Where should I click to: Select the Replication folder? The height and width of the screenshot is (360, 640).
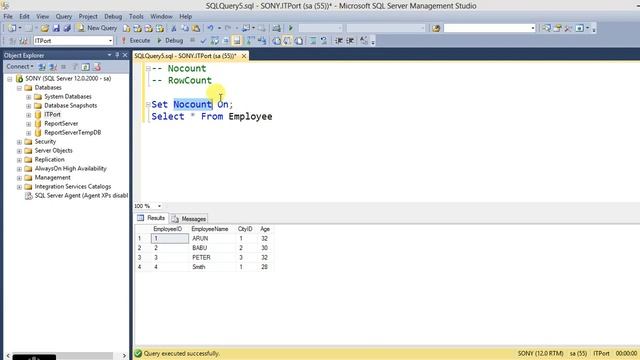click(49, 160)
